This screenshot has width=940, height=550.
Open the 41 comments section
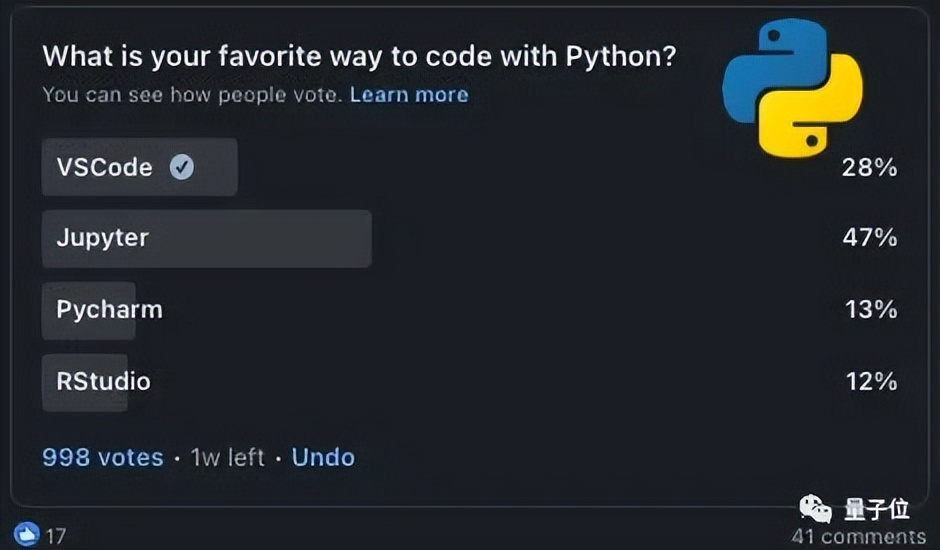pyautogui.click(x=858, y=537)
